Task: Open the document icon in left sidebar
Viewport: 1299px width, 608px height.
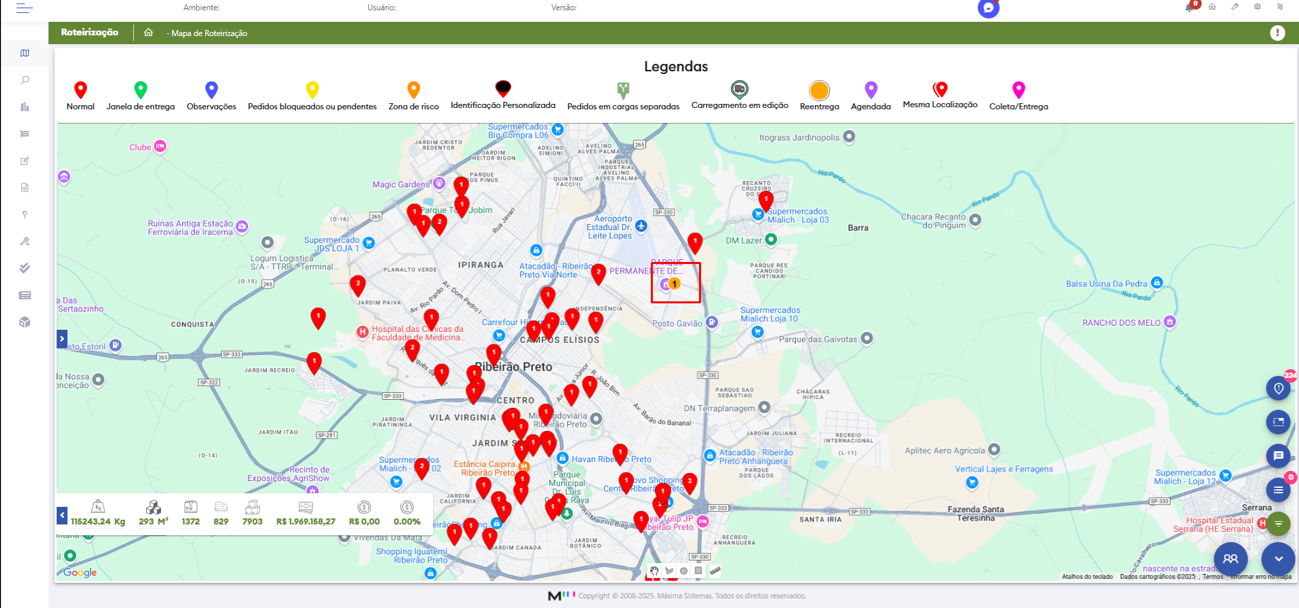Action: pyautogui.click(x=25, y=188)
